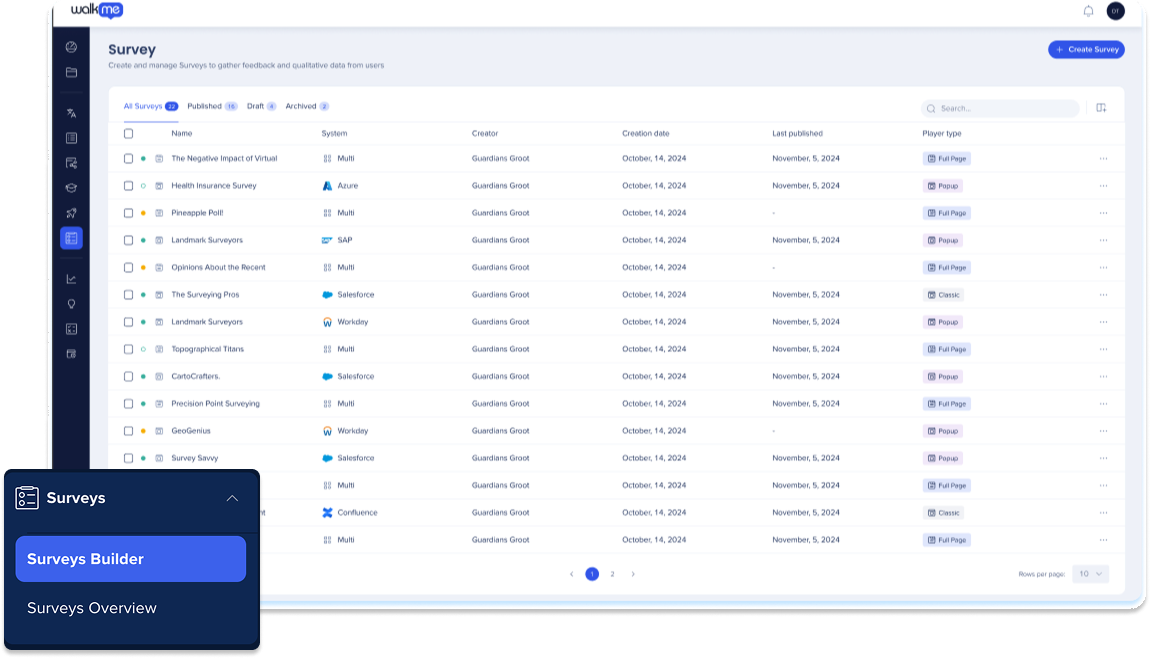Open row options for GeoGenius
Viewport: 1150px width, 658px height.
[1103, 431]
